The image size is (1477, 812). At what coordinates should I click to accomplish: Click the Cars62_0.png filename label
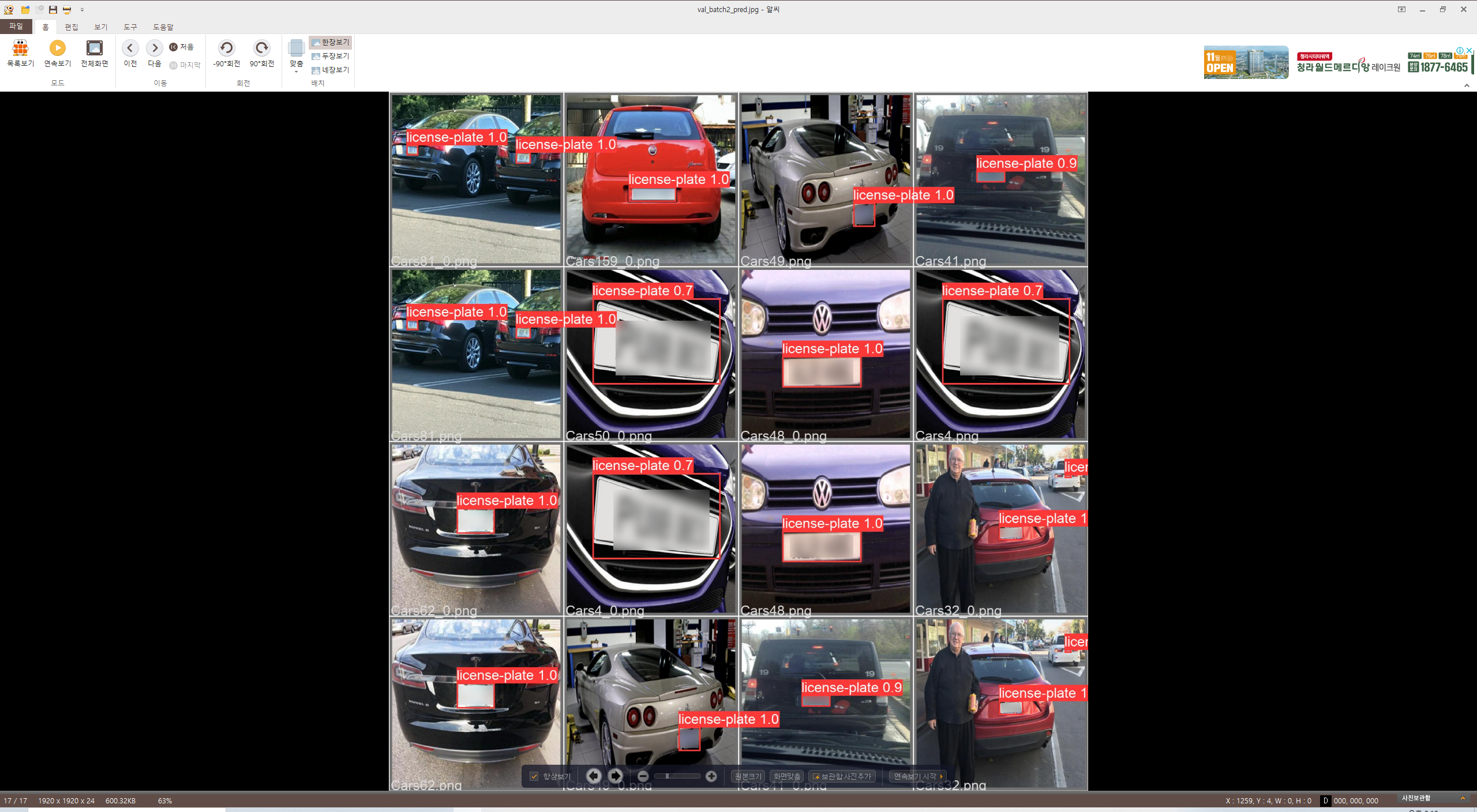434,610
